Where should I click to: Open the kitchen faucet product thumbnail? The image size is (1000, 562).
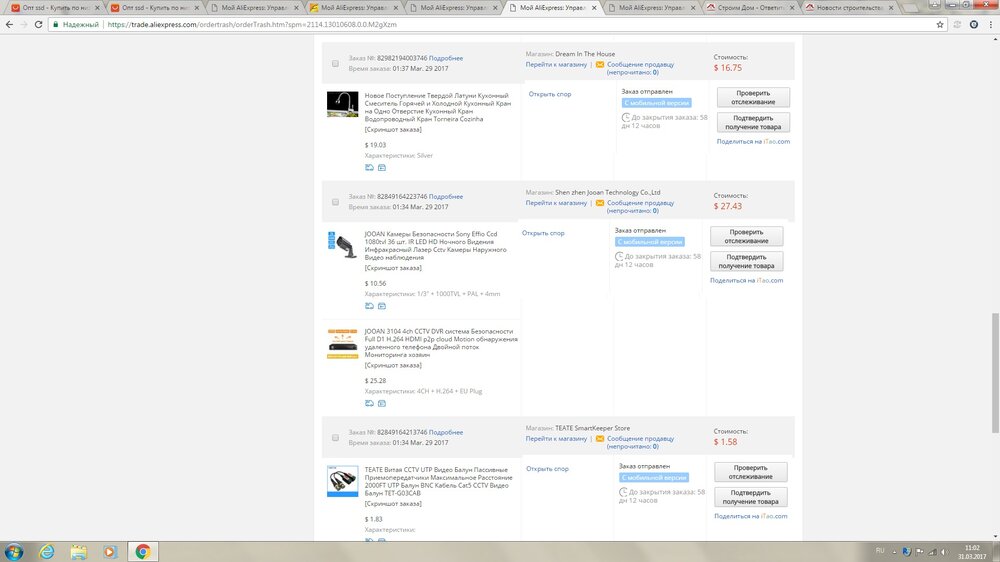[342, 105]
